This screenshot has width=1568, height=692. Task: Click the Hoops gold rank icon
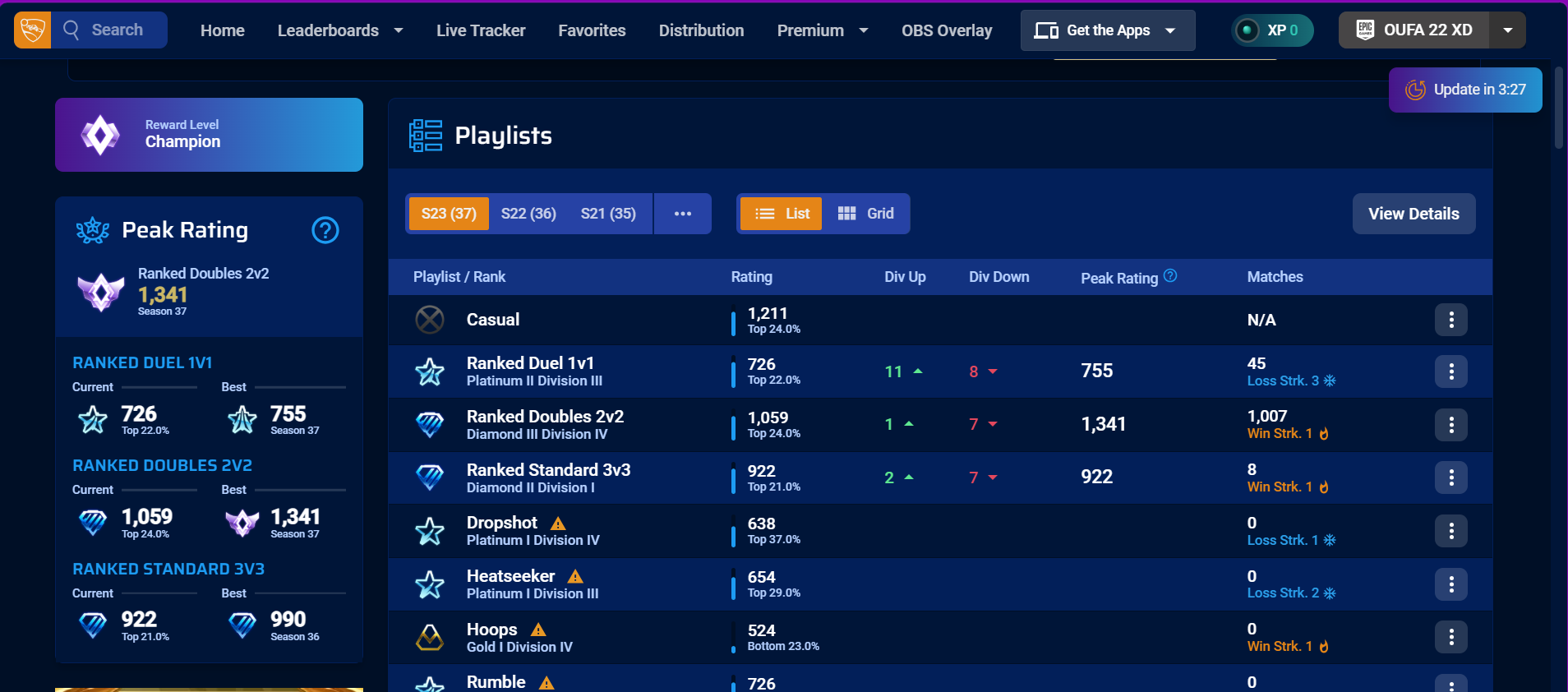tap(430, 637)
